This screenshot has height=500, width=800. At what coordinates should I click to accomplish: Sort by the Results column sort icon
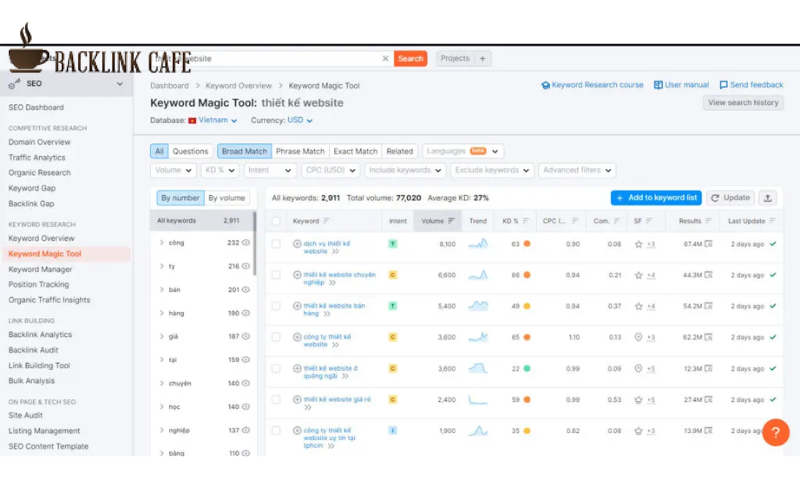click(x=708, y=221)
